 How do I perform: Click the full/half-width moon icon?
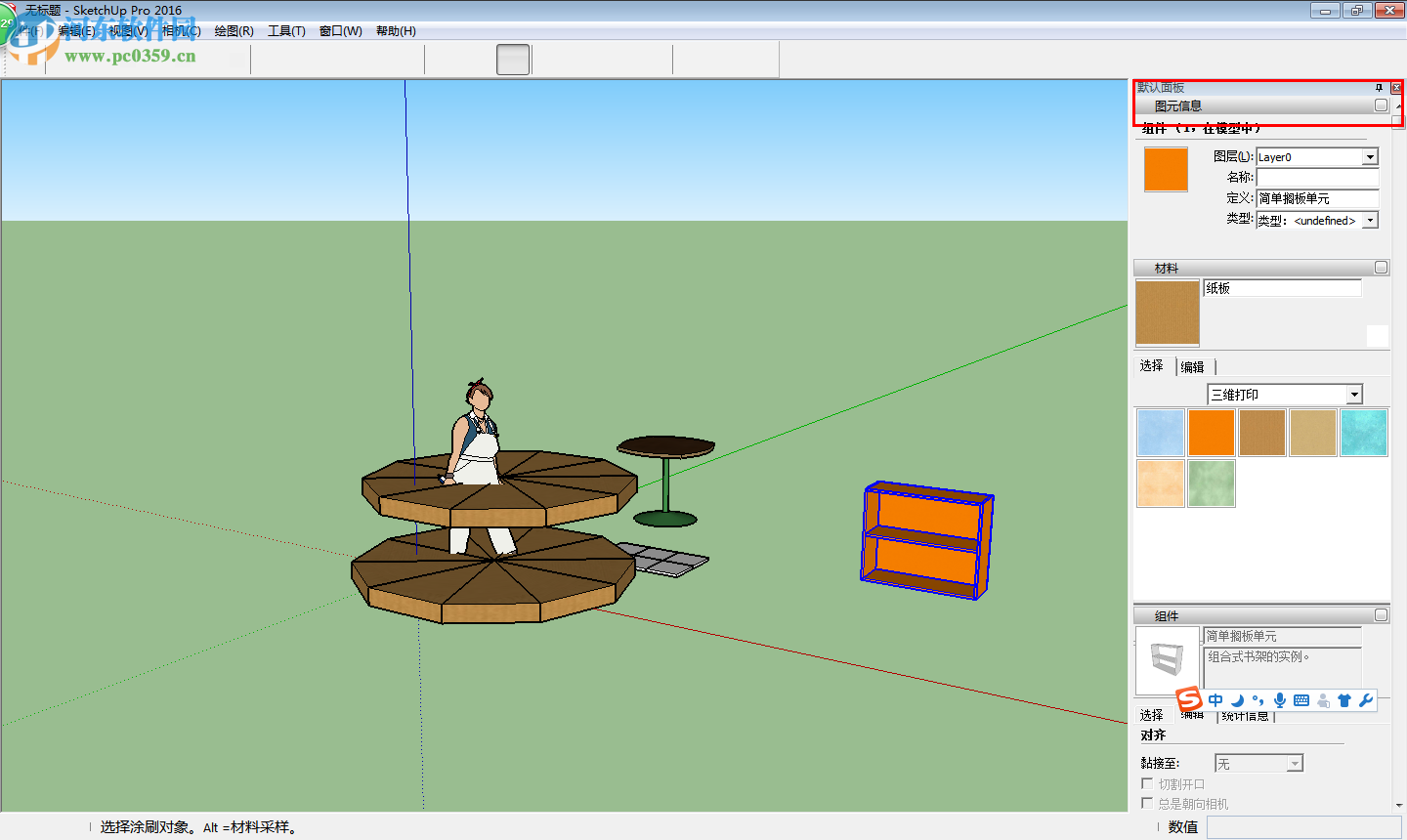(1236, 700)
